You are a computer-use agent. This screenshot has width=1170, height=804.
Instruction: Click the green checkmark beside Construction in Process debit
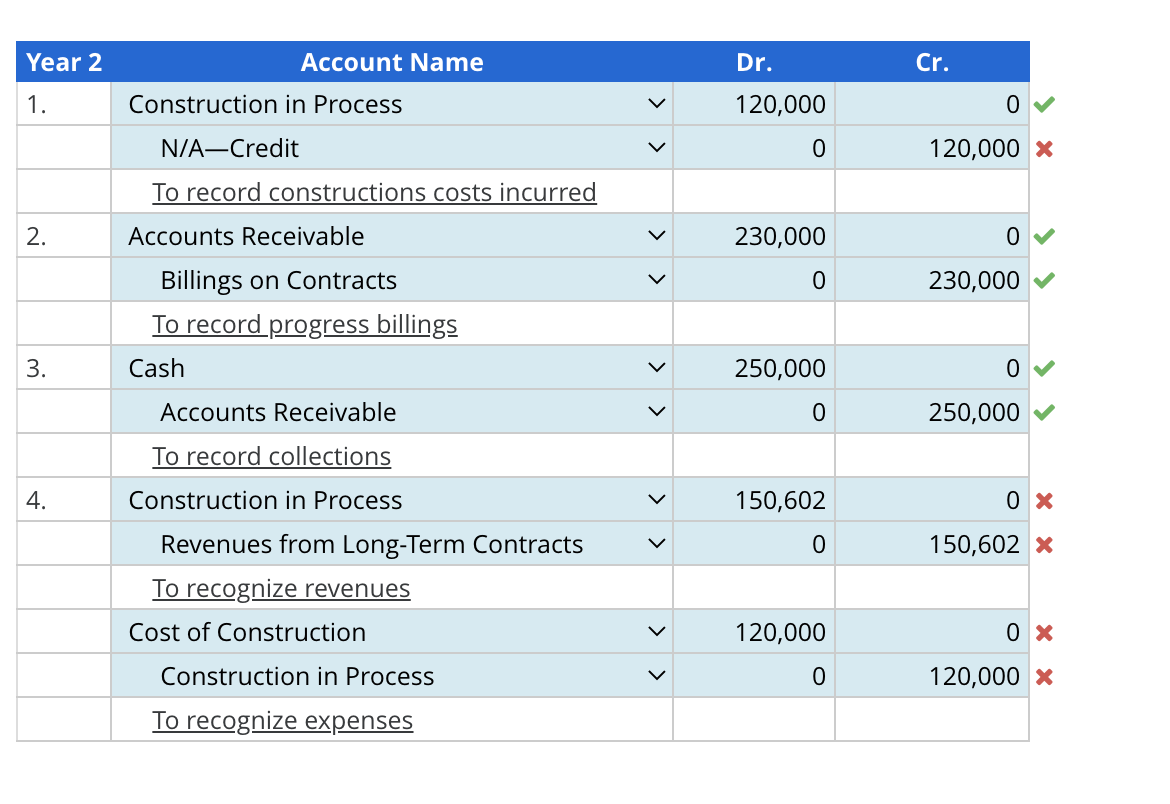[x=1043, y=103]
